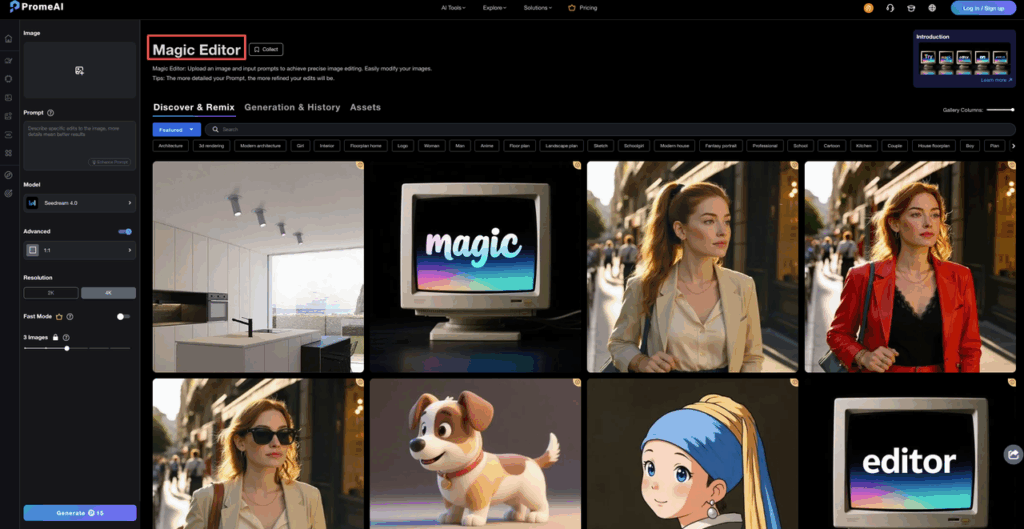This screenshot has width=1024, height=529.
Task: Click the 1:1 aspect ratio square icon
Action: click(x=32, y=250)
